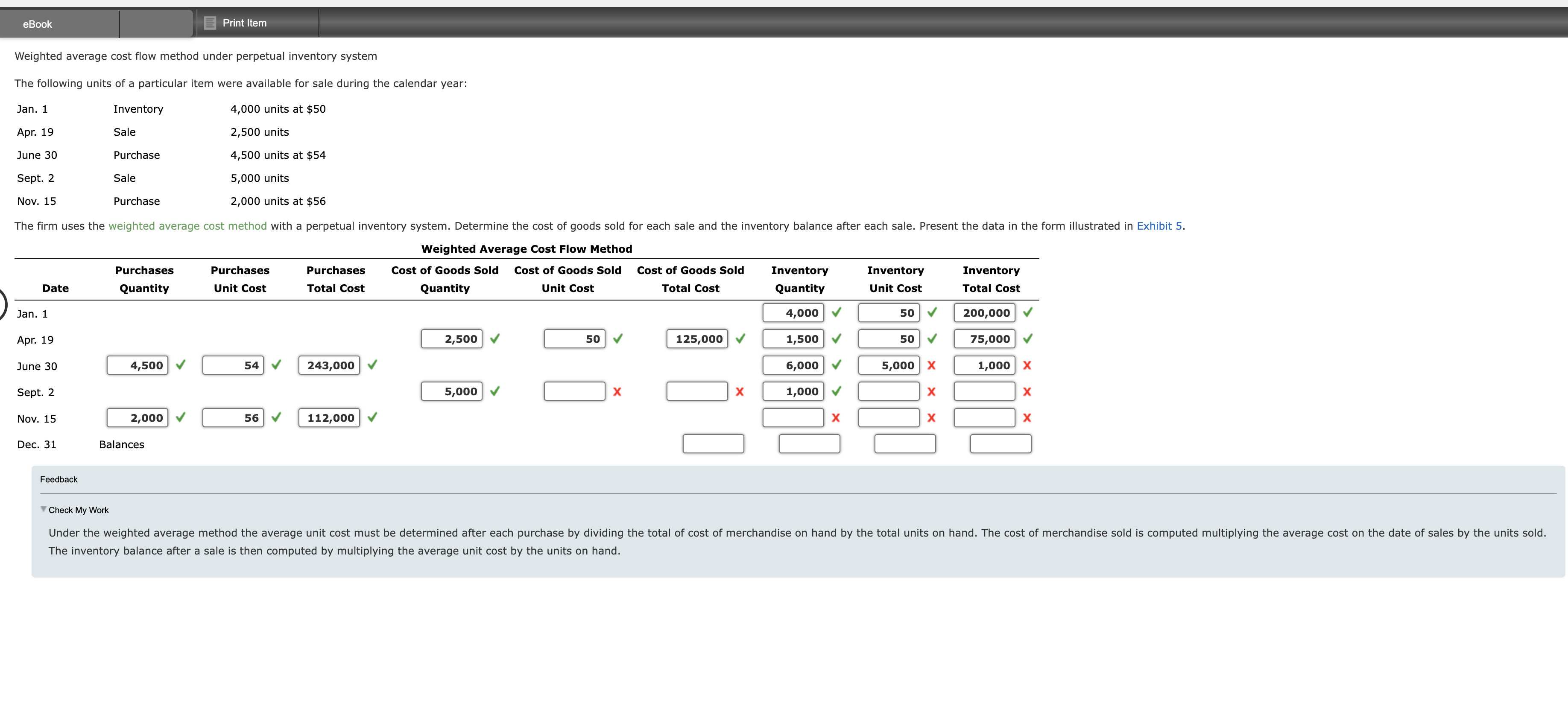
Task: Click the Feedback section header
Action: pos(59,479)
